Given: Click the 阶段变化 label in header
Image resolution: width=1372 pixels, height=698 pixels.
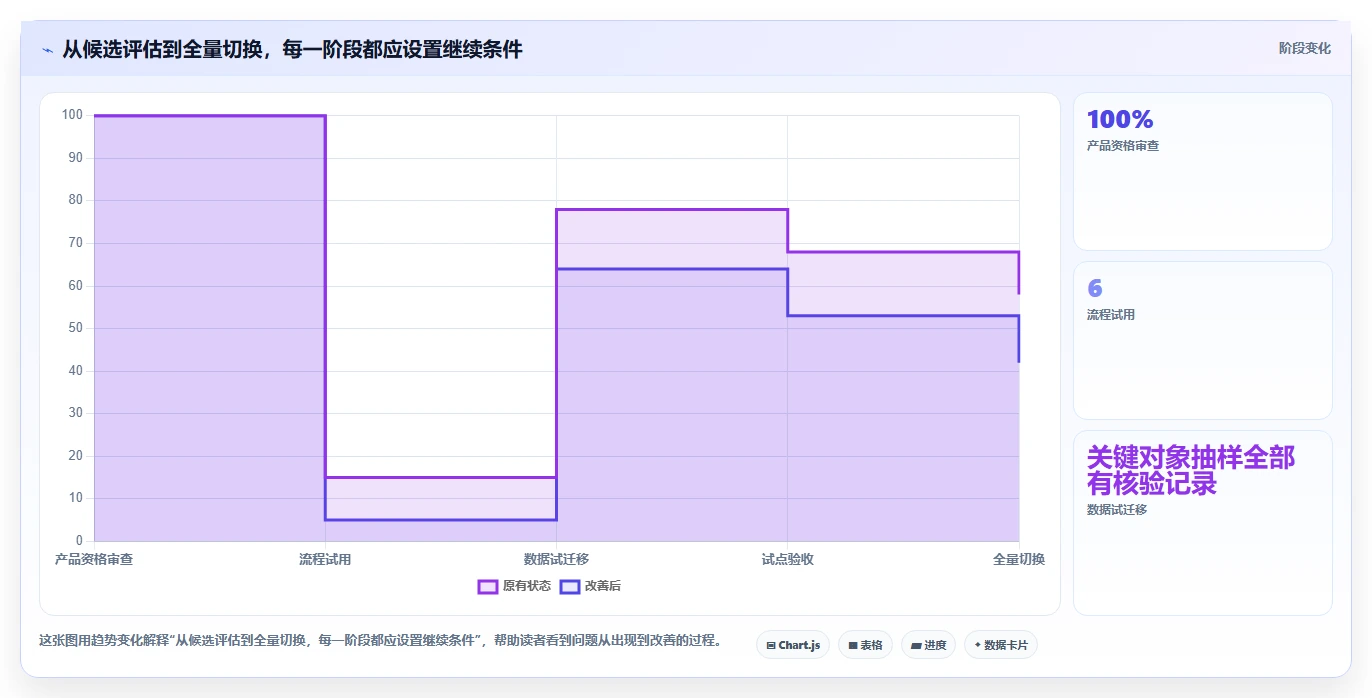Looking at the screenshot, I should click(x=1304, y=48).
